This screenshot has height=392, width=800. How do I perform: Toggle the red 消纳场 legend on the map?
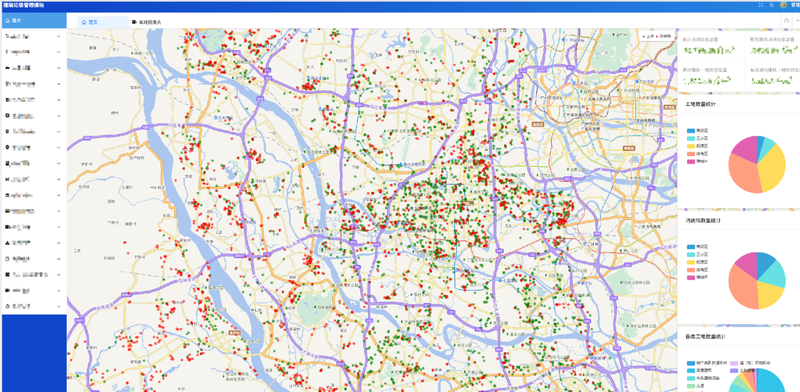(663, 36)
